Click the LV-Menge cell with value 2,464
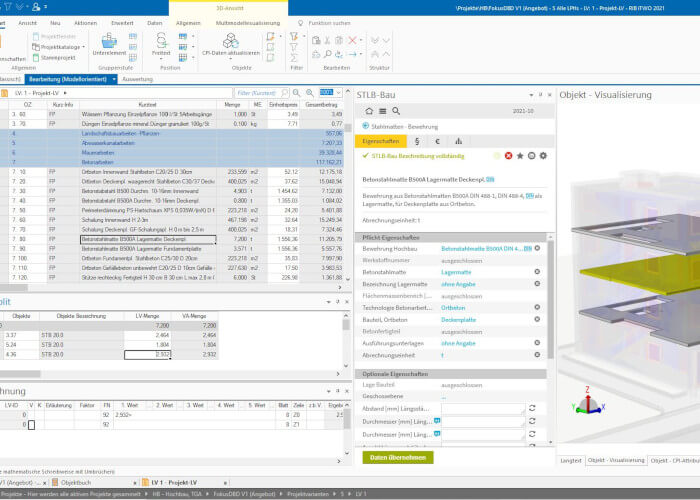This screenshot has height=500, width=700. 147,335
